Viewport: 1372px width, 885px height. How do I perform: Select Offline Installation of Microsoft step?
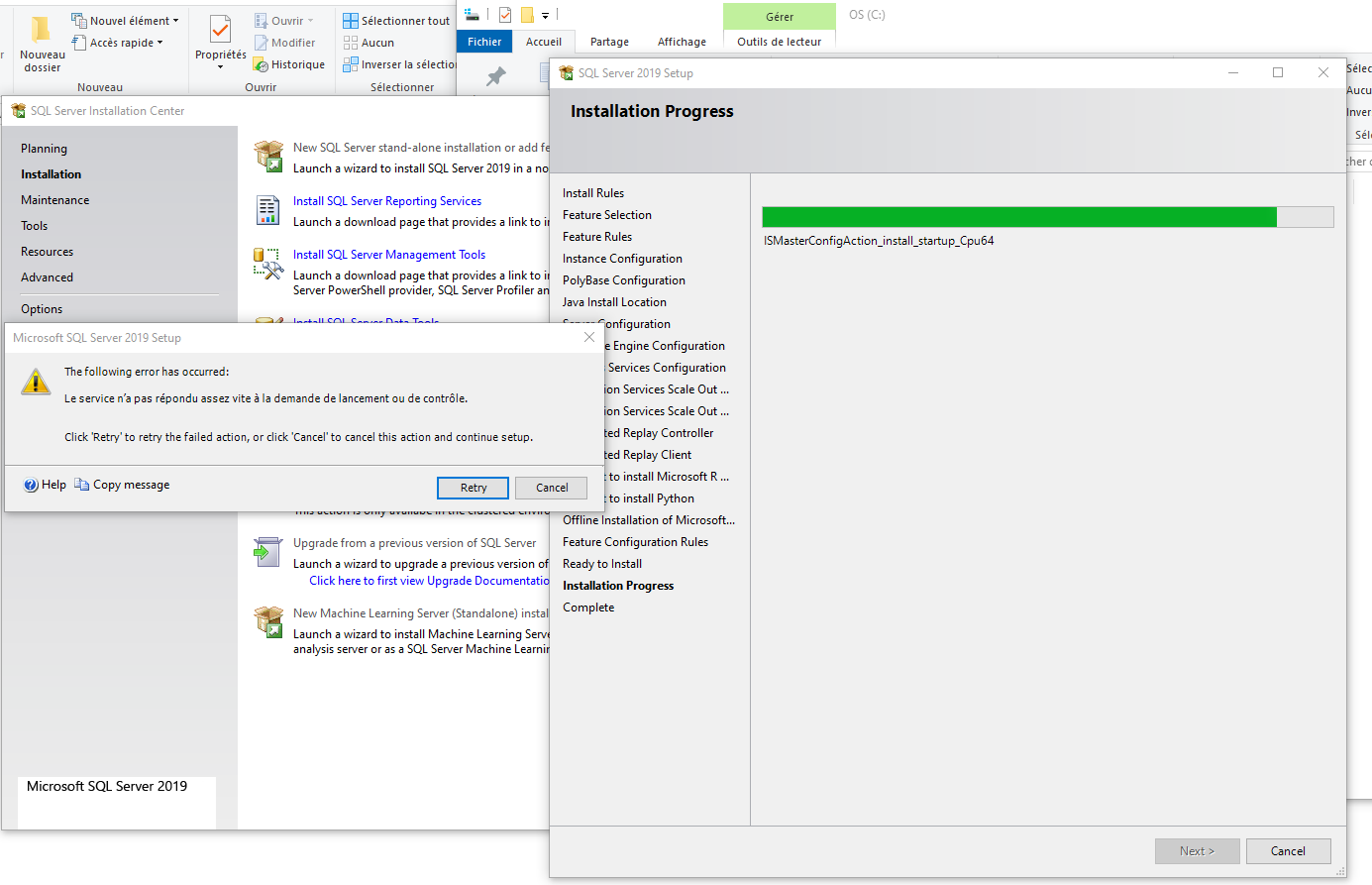click(x=649, y=520)
